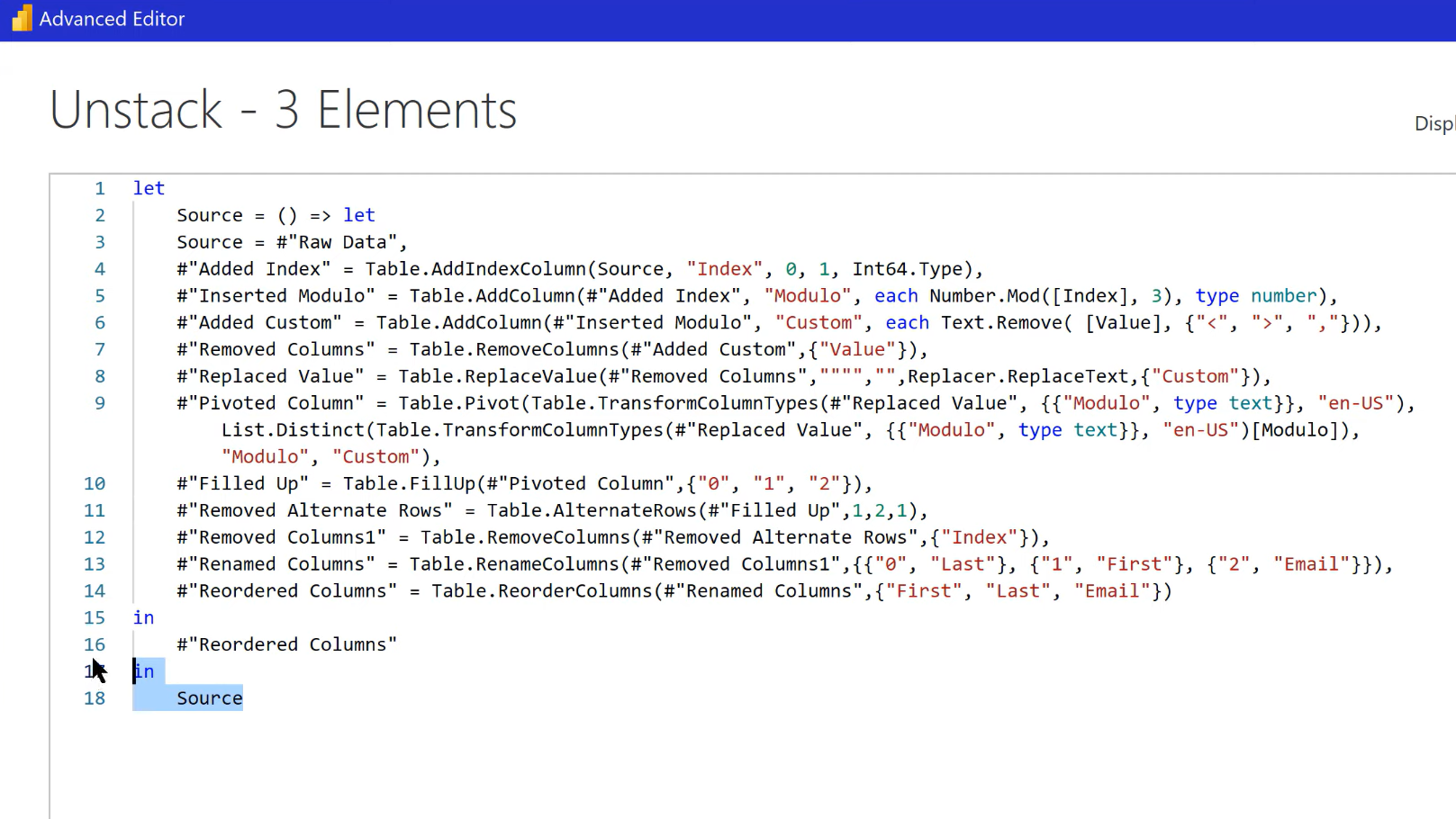Click line number 10 in the gutter
The height and width of the screenshot is (819, 1456).
click(95, 483)
